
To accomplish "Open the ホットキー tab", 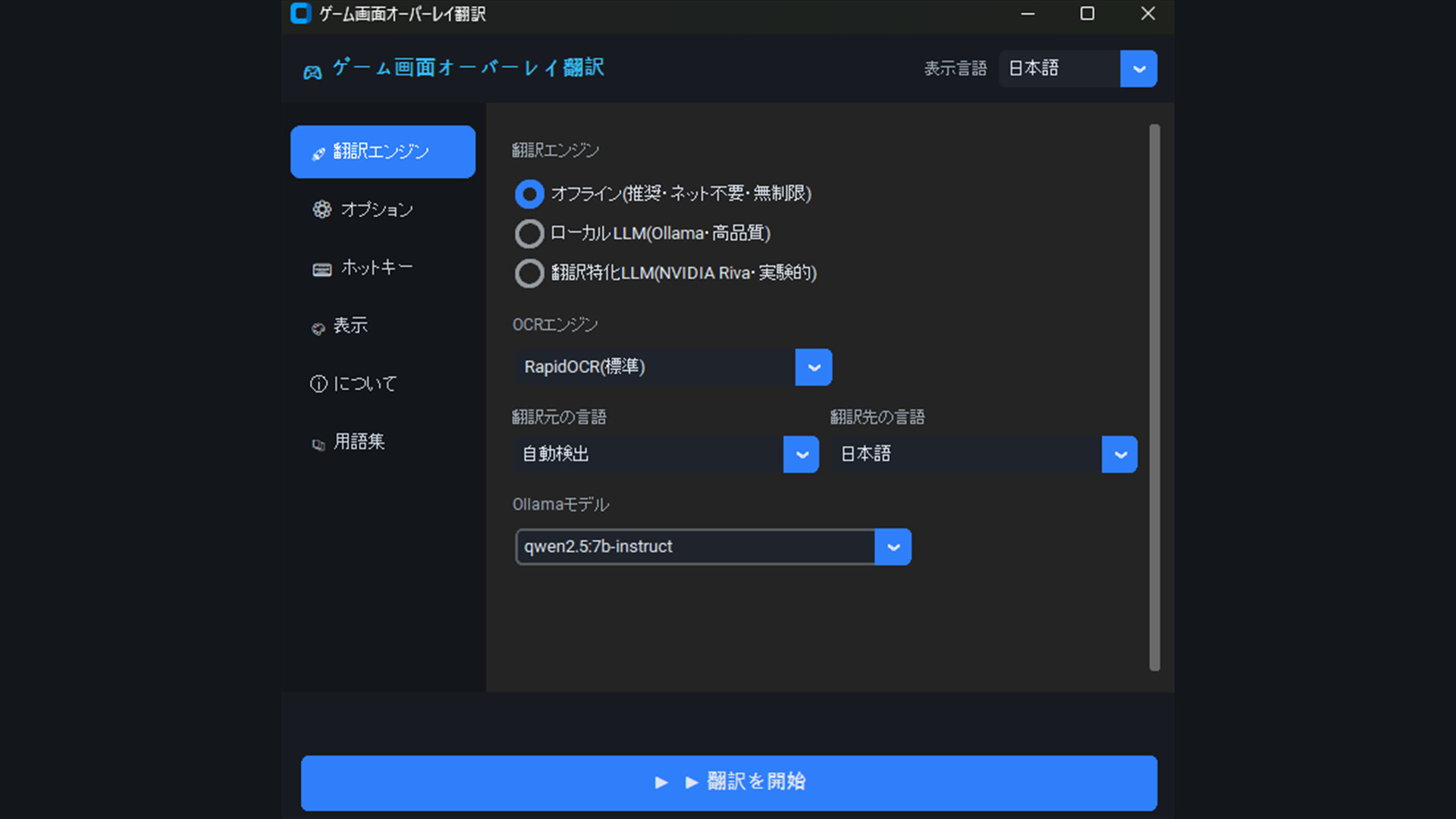I will point(383,268).
